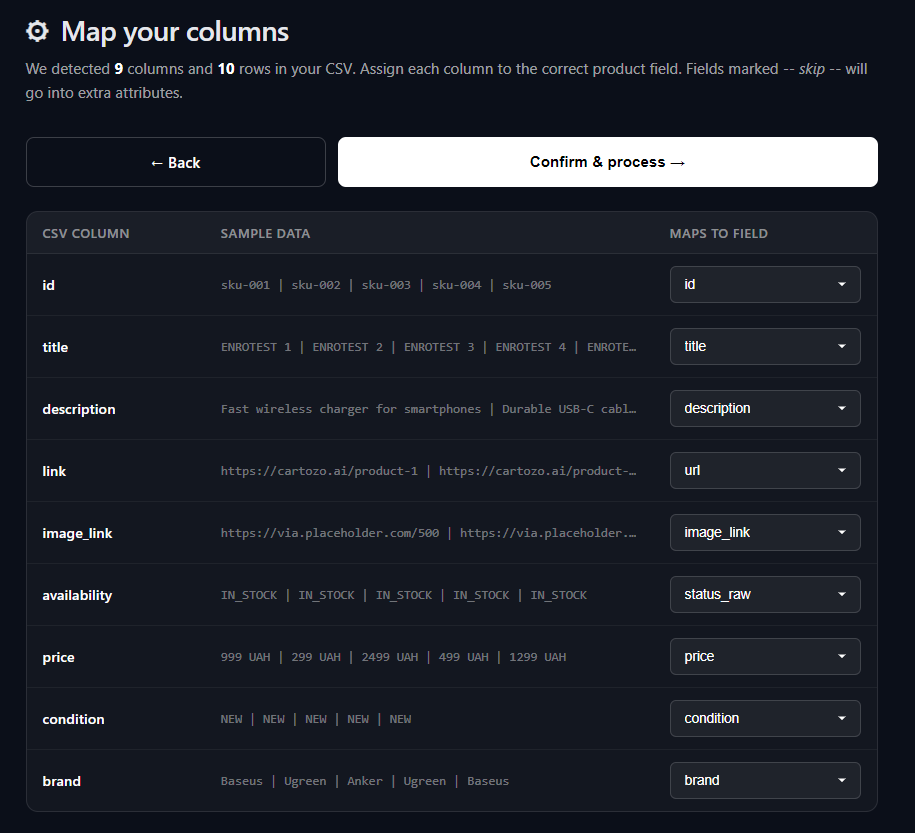The height and width of the screenshot is (833, 915).
Task: Click the CSV COLUMN header
Action: [85, 233]
